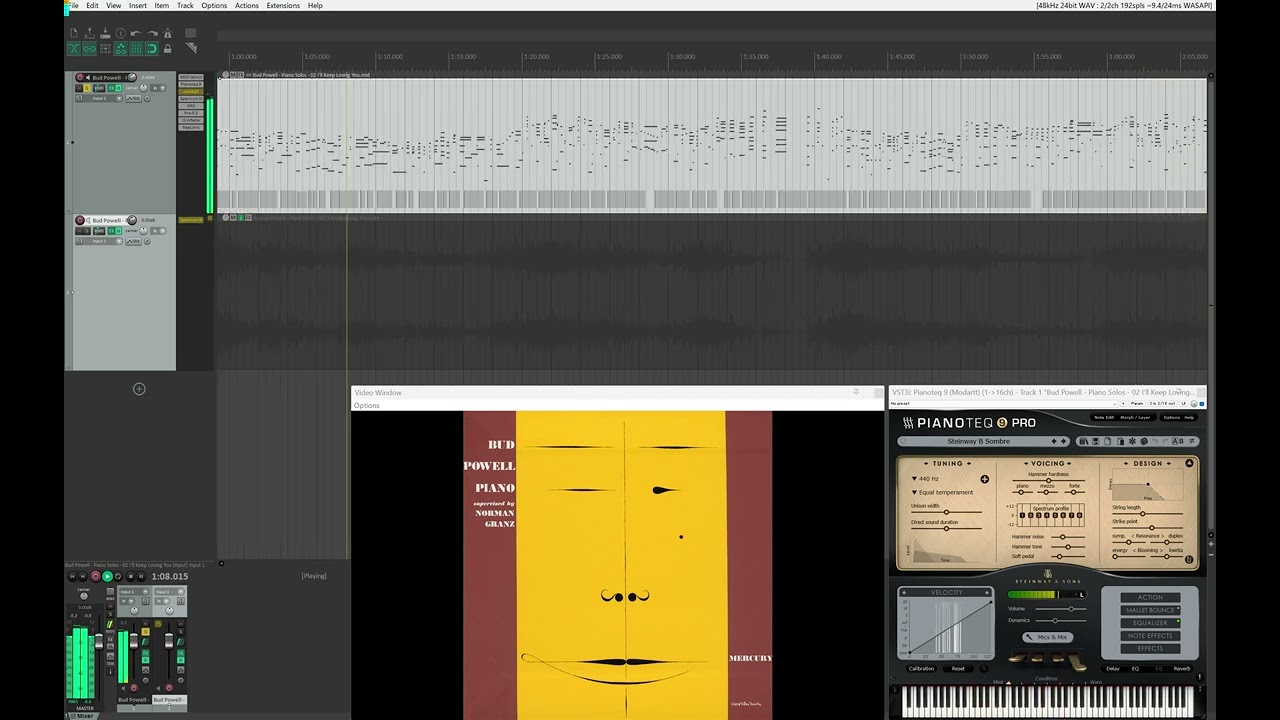Screen dimensions: 1280x720
Task: Click the transport time display 1:08.015
Action: pyautogui.click(x=170, y=577)
